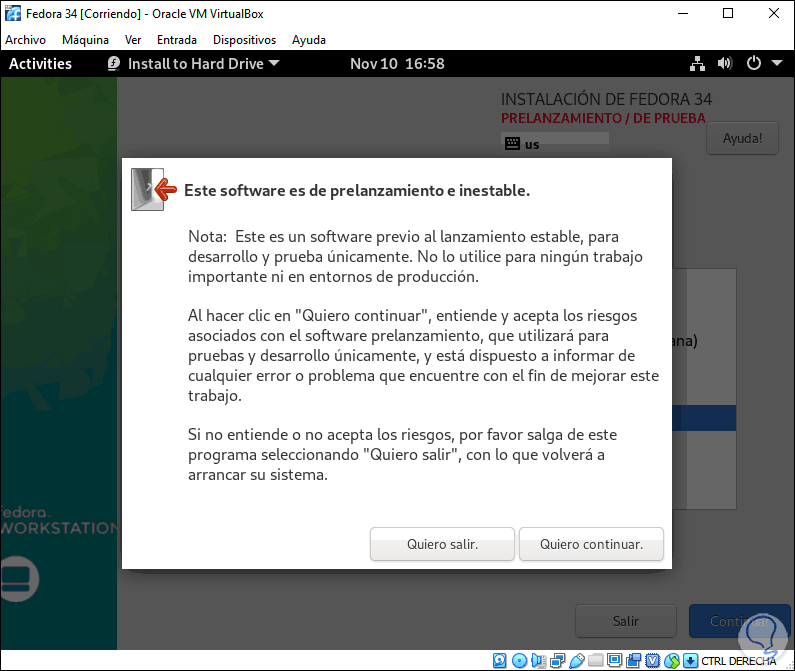
Task: Click the exit door icon in the dialog
Action: [154, 190]
